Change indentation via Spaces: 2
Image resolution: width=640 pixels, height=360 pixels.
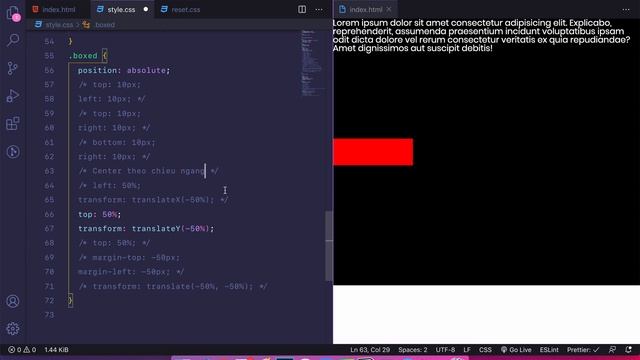tap(413, 350)
